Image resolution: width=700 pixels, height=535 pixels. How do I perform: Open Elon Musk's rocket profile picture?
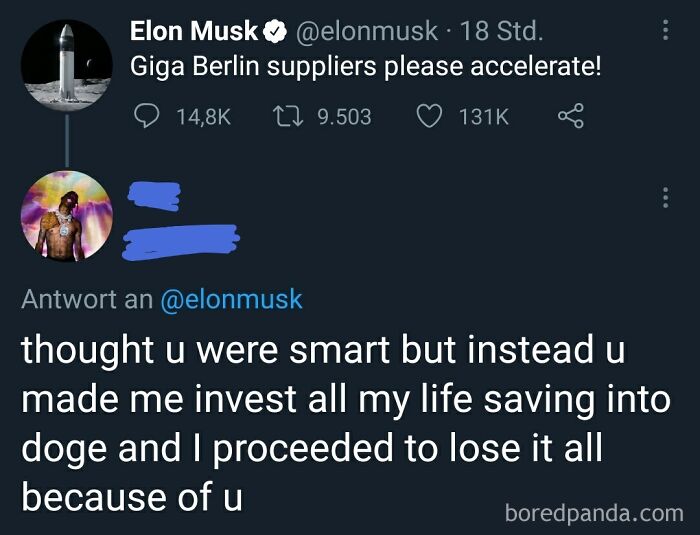(x=67, y=62)
